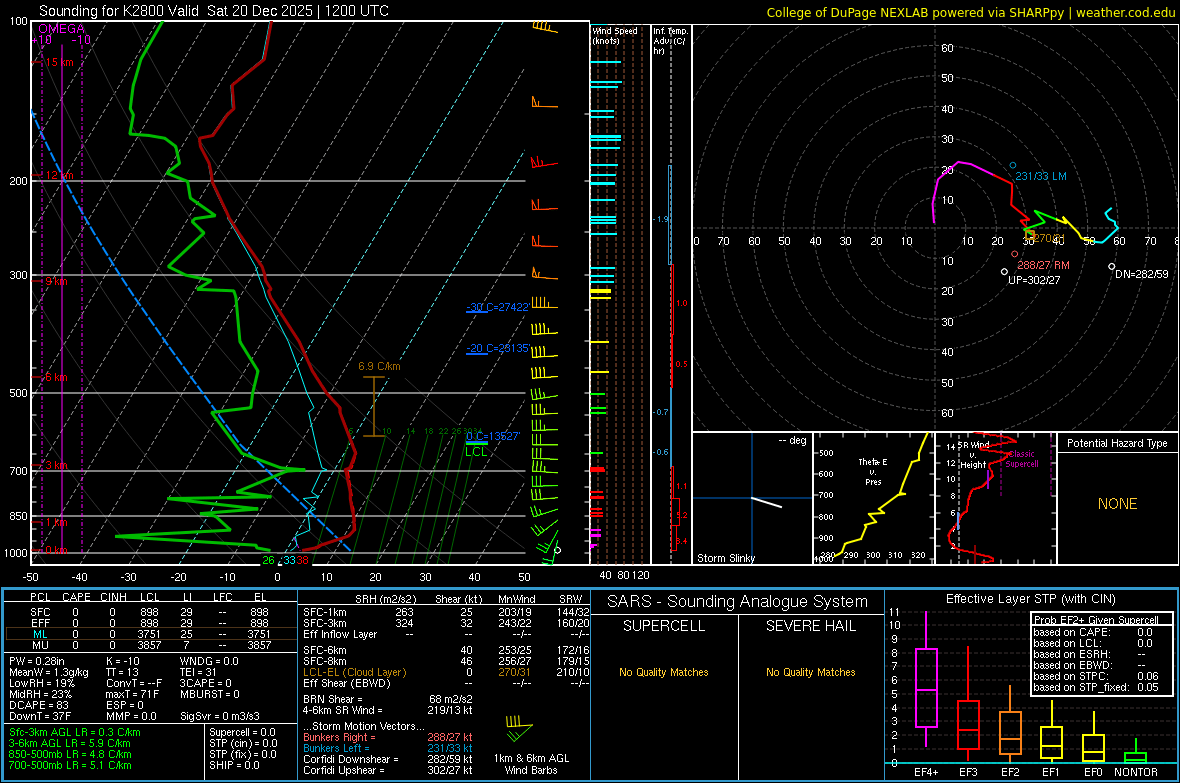Click the Supercell = 0.0 composite value
1180x783 pixels.
click(x=242, y=732)
